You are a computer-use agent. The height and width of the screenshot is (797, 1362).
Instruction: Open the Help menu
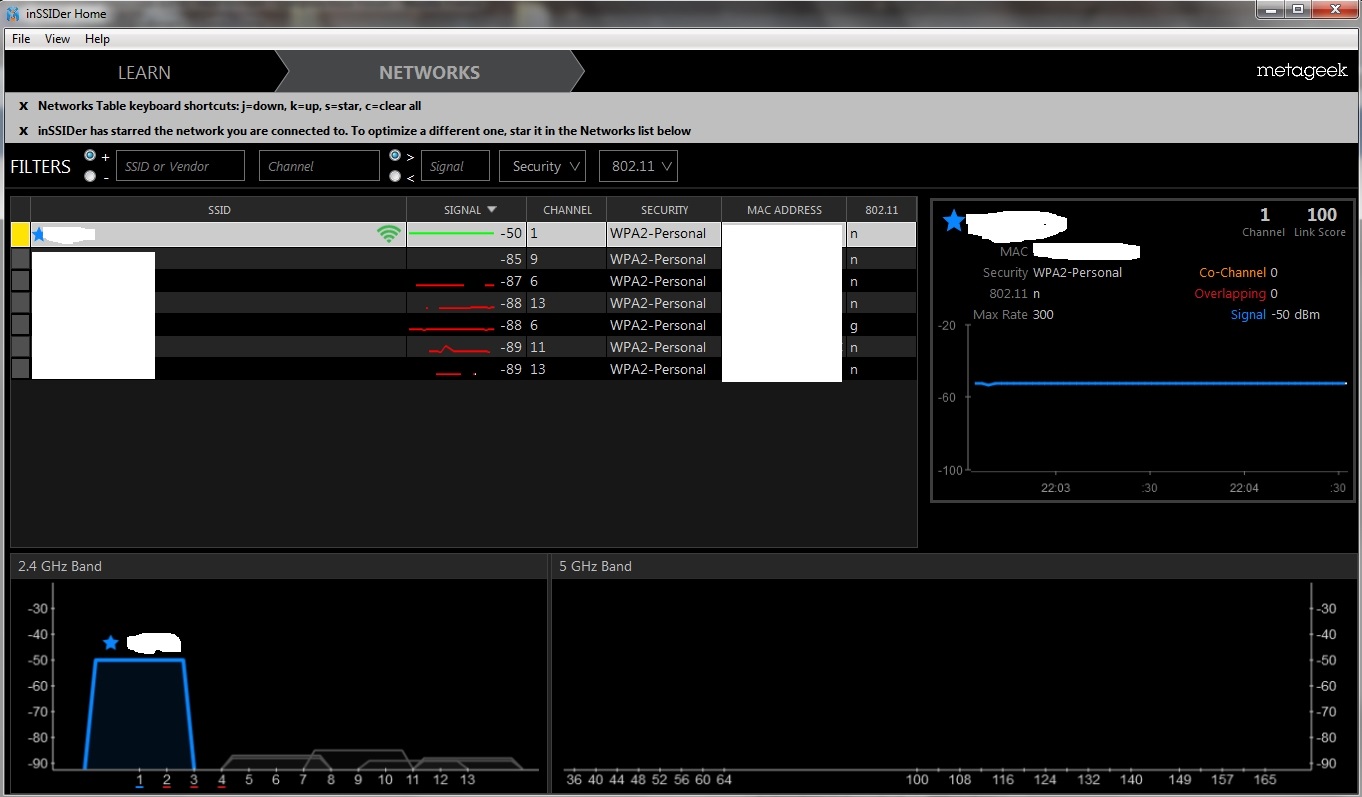(97, 39)
